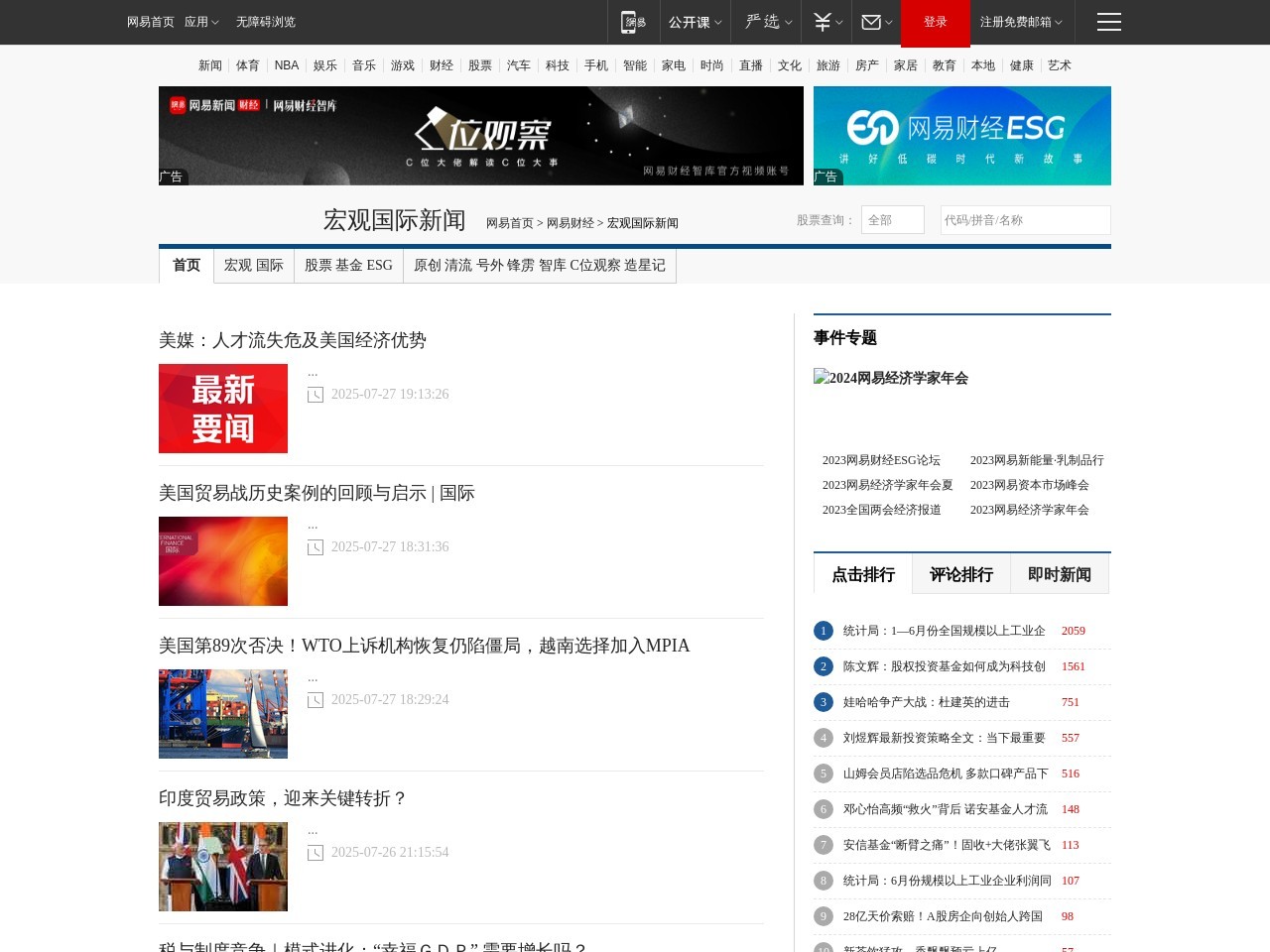Click clock icon next to 印度贸易政策 article timestamp
Image resolution: width=1270 pixels, height=952 pixels.
[x=315, y=852]
